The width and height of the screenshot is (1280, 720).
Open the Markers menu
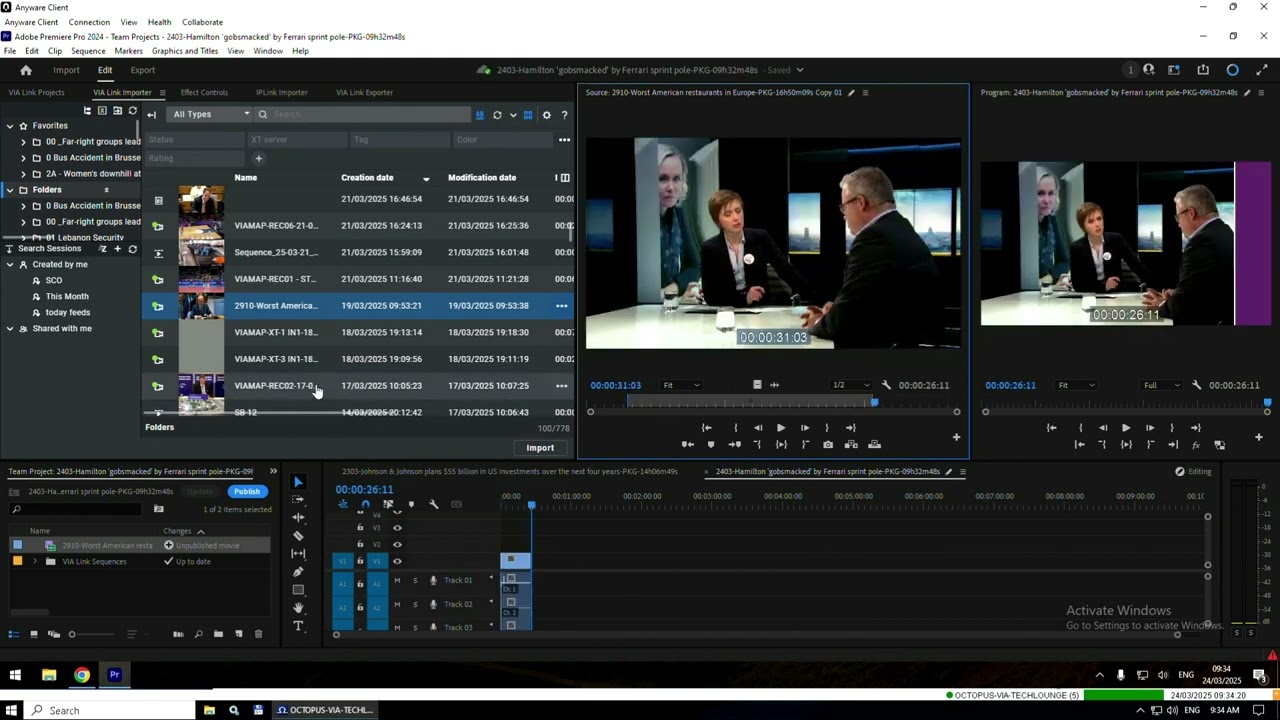tap(128, 51)
